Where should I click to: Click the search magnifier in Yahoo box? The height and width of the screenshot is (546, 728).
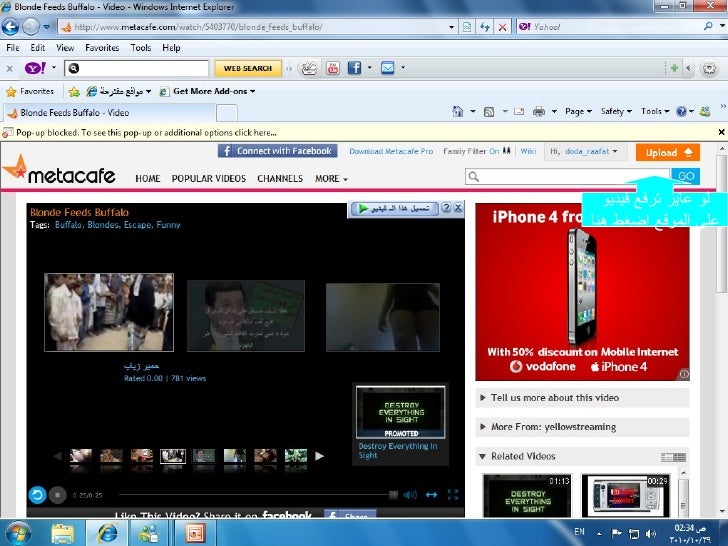click(x=708, y=26)
